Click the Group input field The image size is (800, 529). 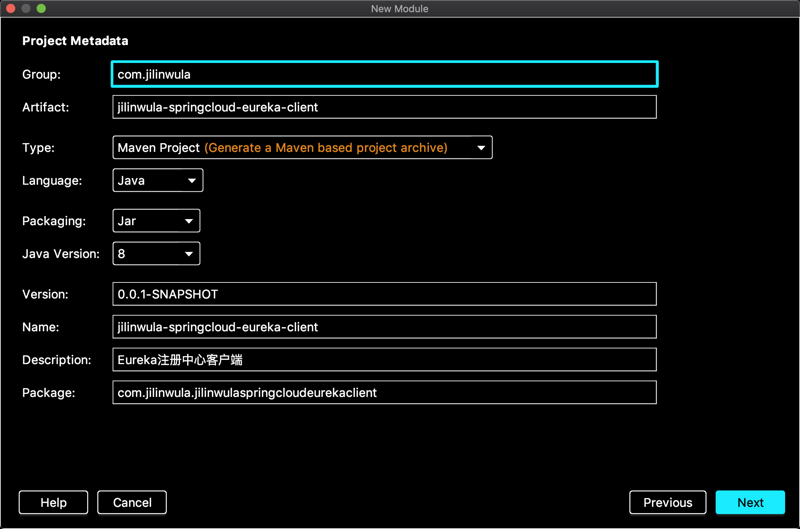click(x=385, y=74)
